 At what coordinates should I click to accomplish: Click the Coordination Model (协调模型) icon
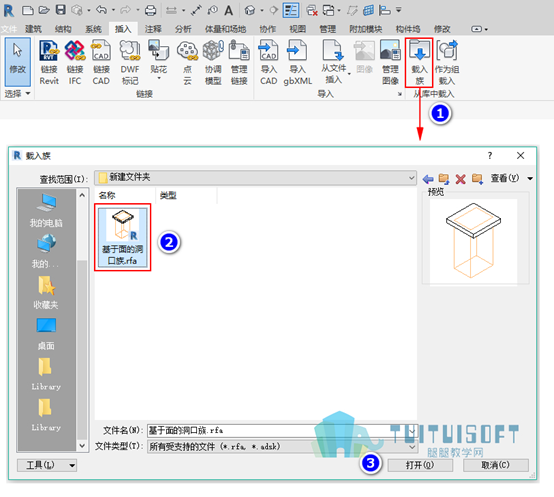213,63
